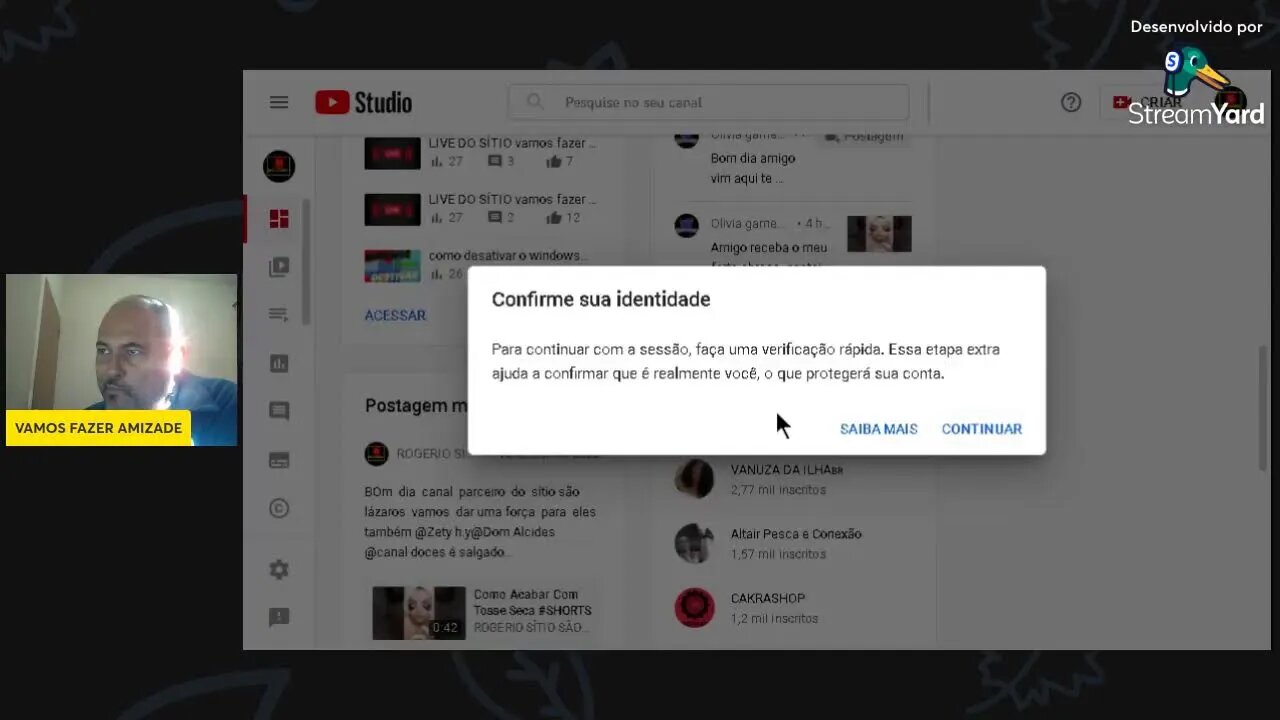Click the Confirme sua identidade heading
The width and height of the screenshot is (1280, 720).
pyautogui.click(x=601, y=299)
